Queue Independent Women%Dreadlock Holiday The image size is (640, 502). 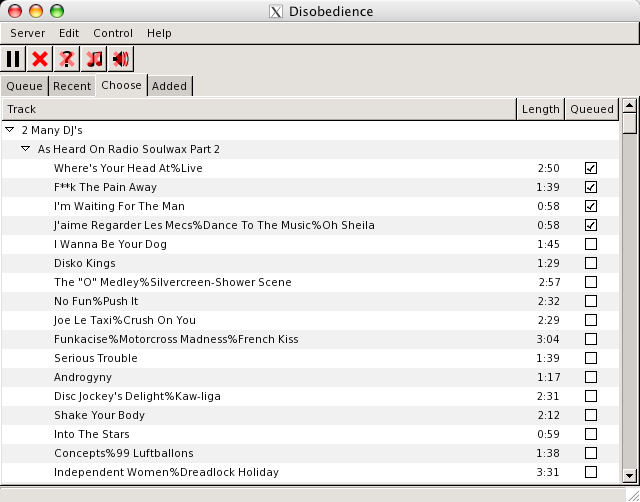[x=591, y=472]
